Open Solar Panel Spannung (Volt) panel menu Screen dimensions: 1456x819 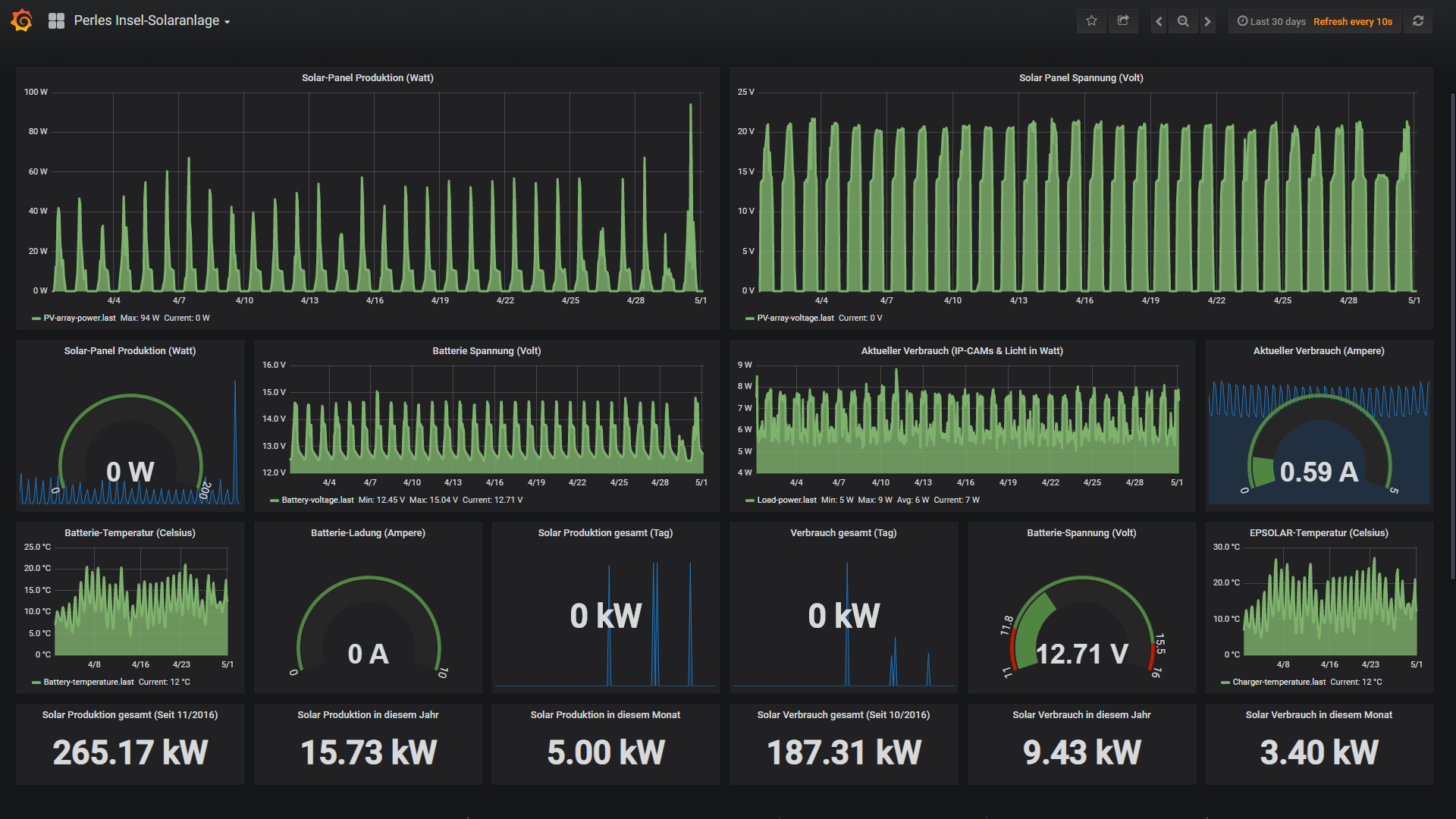[x=1081, y=77]
